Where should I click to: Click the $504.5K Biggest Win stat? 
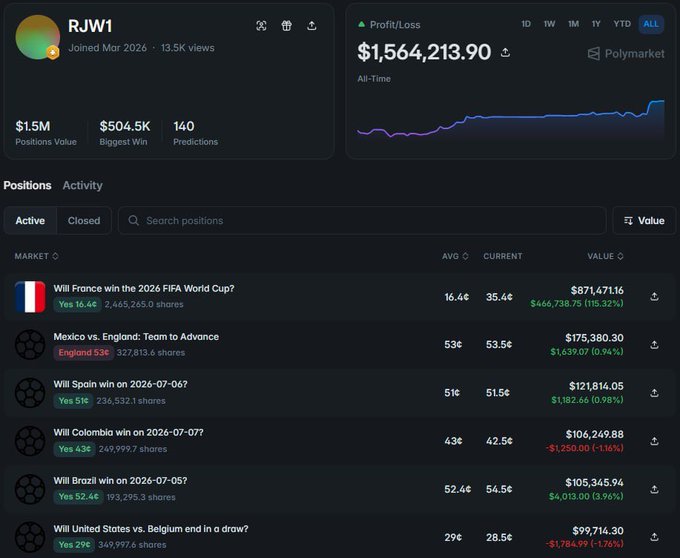(x=124, y=133)
